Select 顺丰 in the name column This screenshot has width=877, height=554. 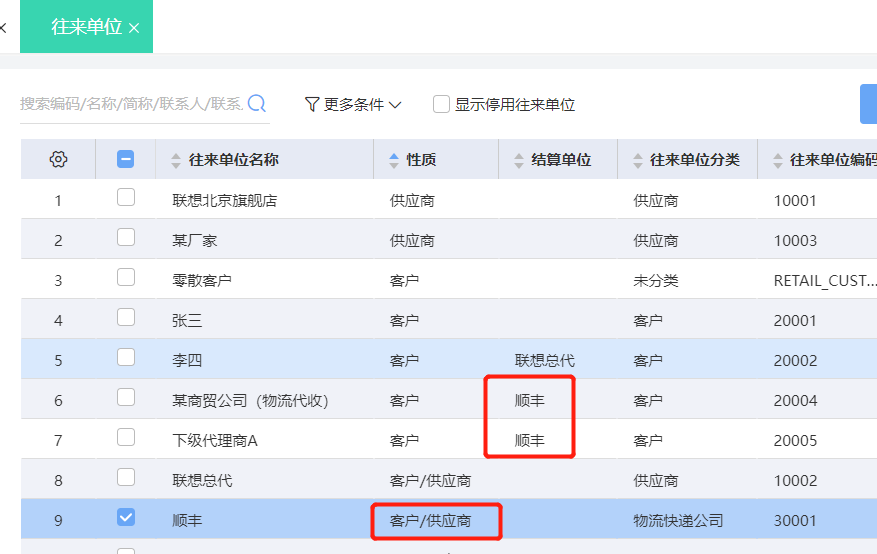pos(187,521)
